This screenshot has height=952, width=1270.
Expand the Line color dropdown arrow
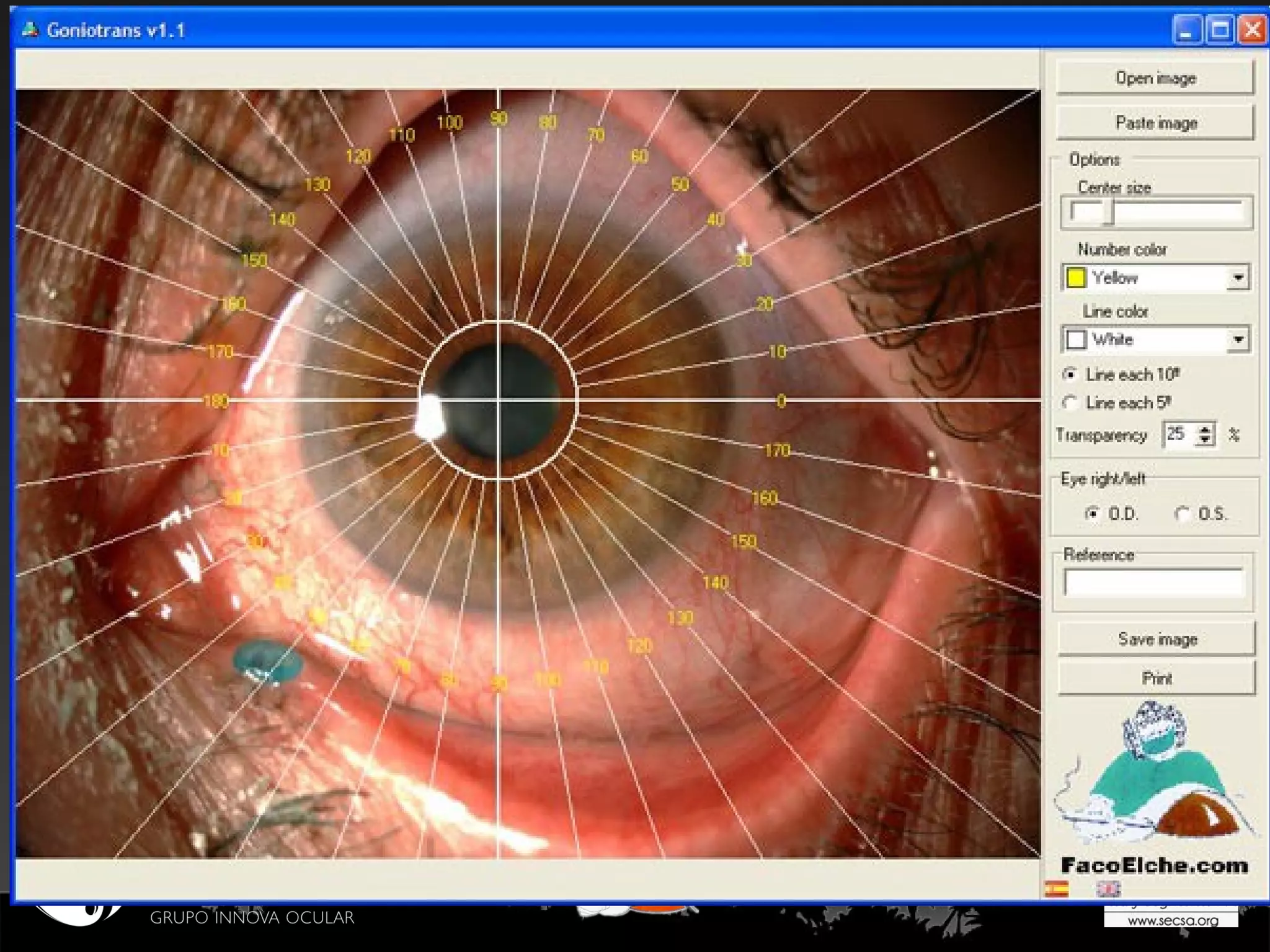click(x=1238, y=339)
